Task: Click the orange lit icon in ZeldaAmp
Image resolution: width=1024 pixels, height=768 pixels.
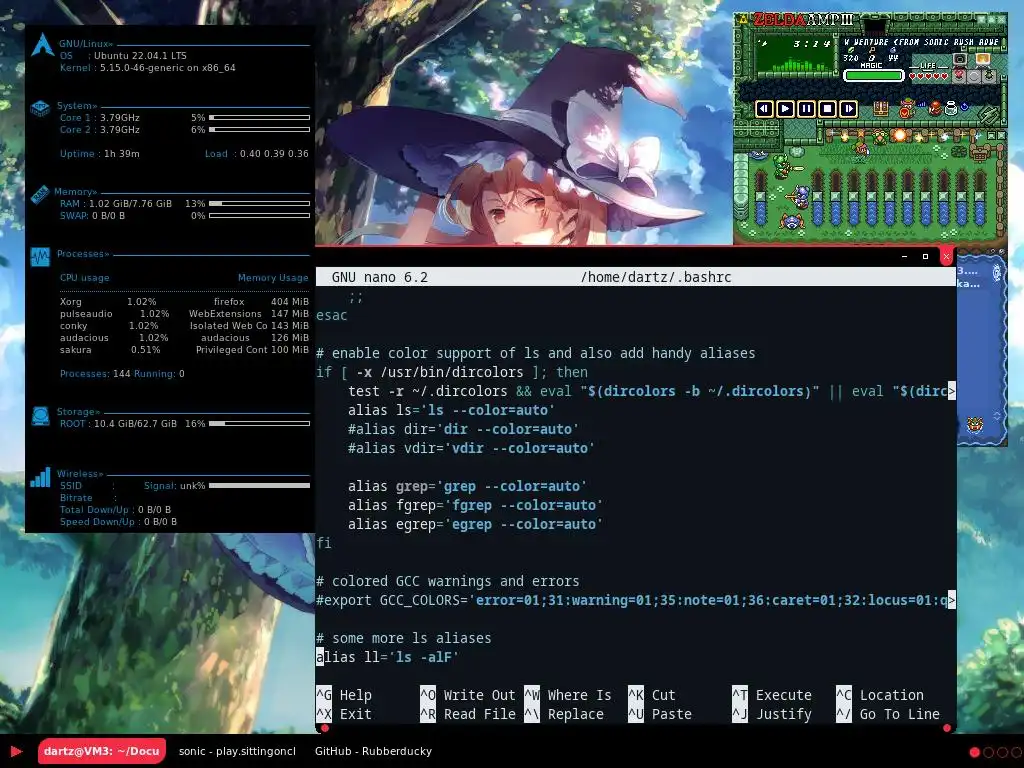Action: click(x=983, y=59)
